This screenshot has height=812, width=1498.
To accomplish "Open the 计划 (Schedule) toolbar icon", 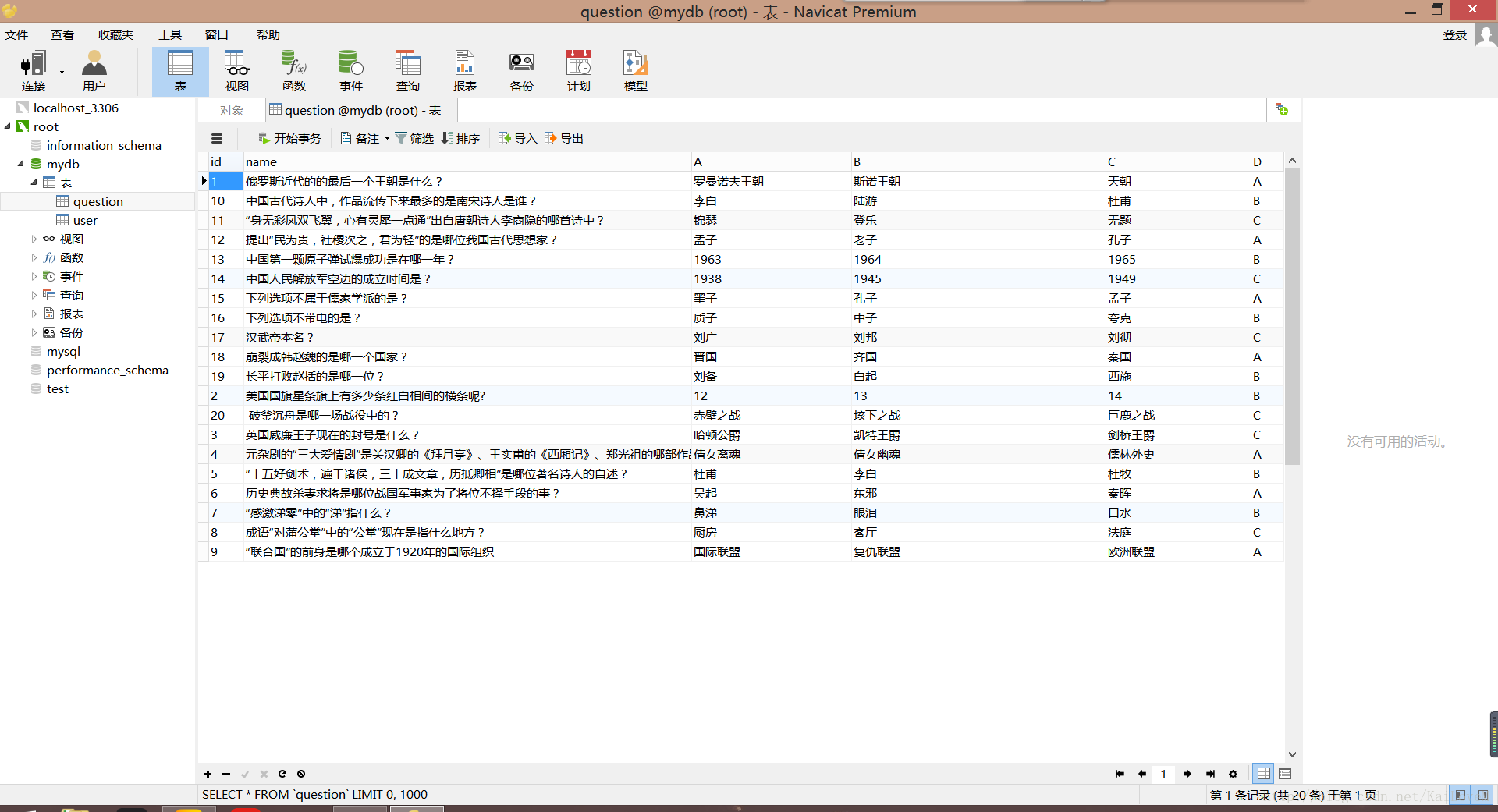I will click(x=579, y=71).
